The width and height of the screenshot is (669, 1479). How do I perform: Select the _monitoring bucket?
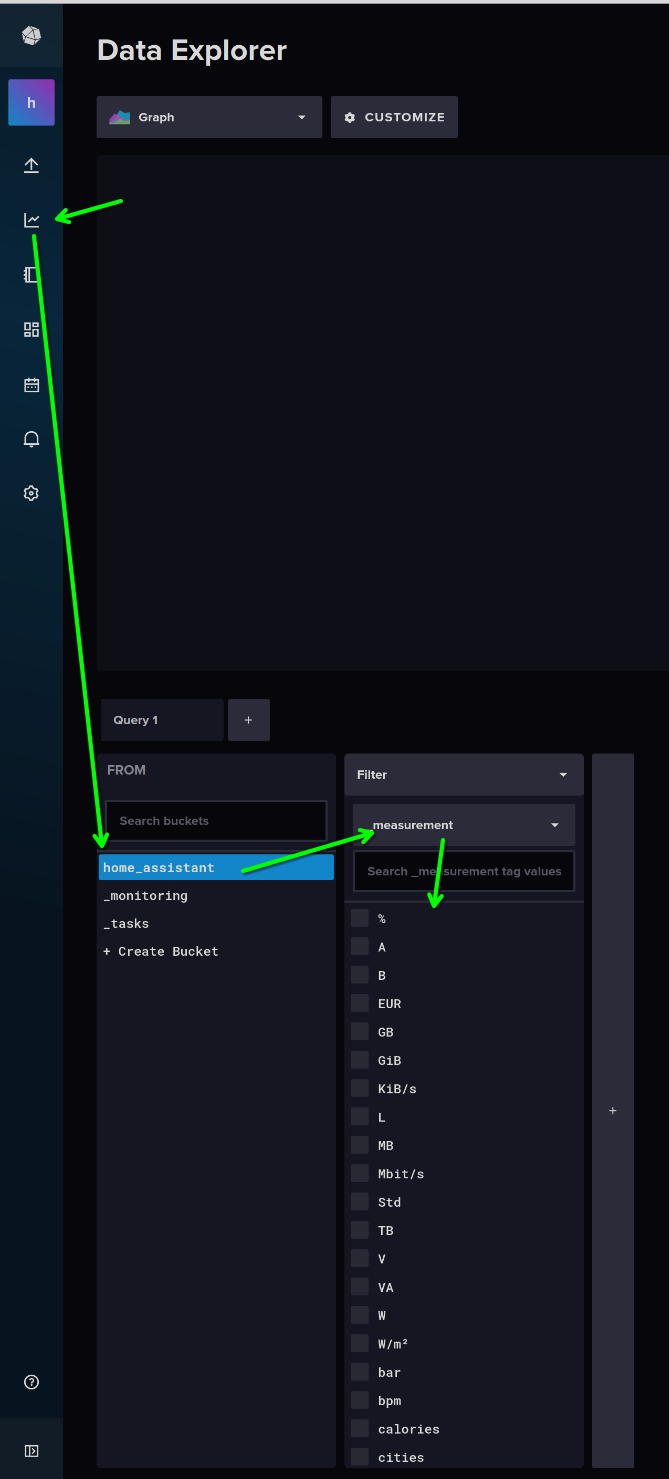[x=146, y=896]
